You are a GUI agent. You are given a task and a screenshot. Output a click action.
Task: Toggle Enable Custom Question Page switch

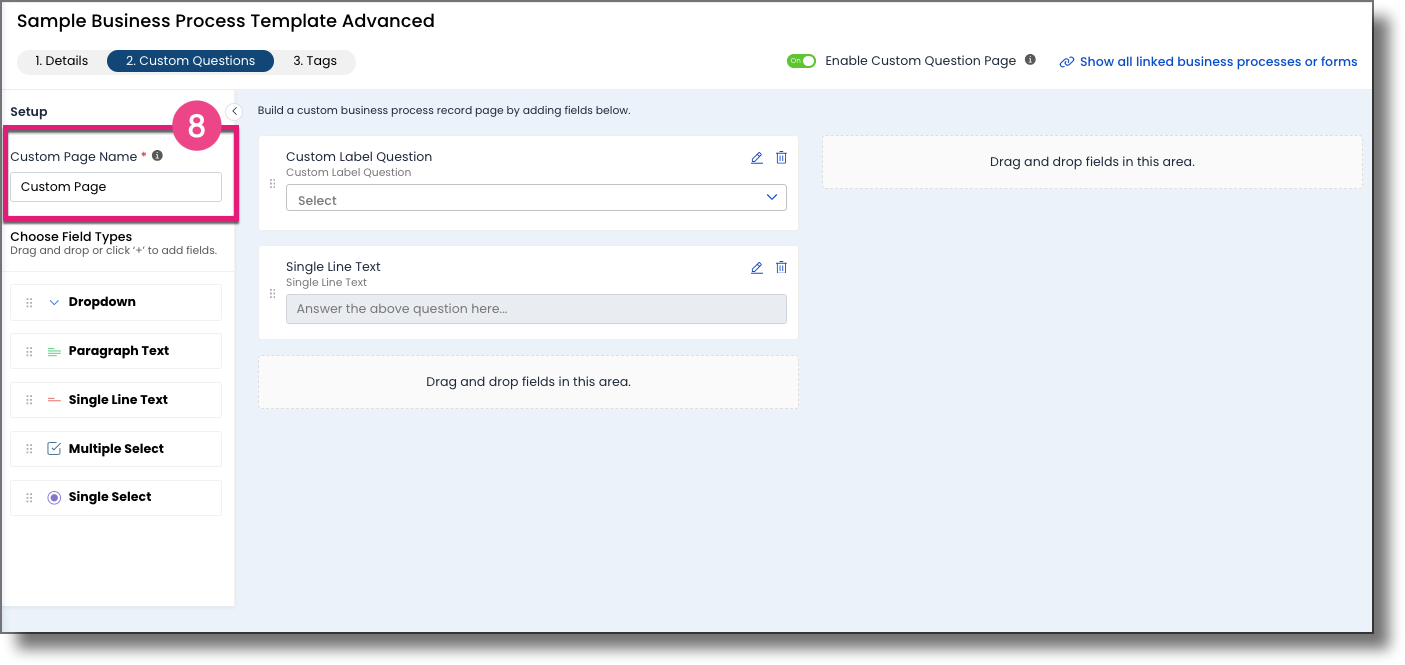click(x=802, y=61)
